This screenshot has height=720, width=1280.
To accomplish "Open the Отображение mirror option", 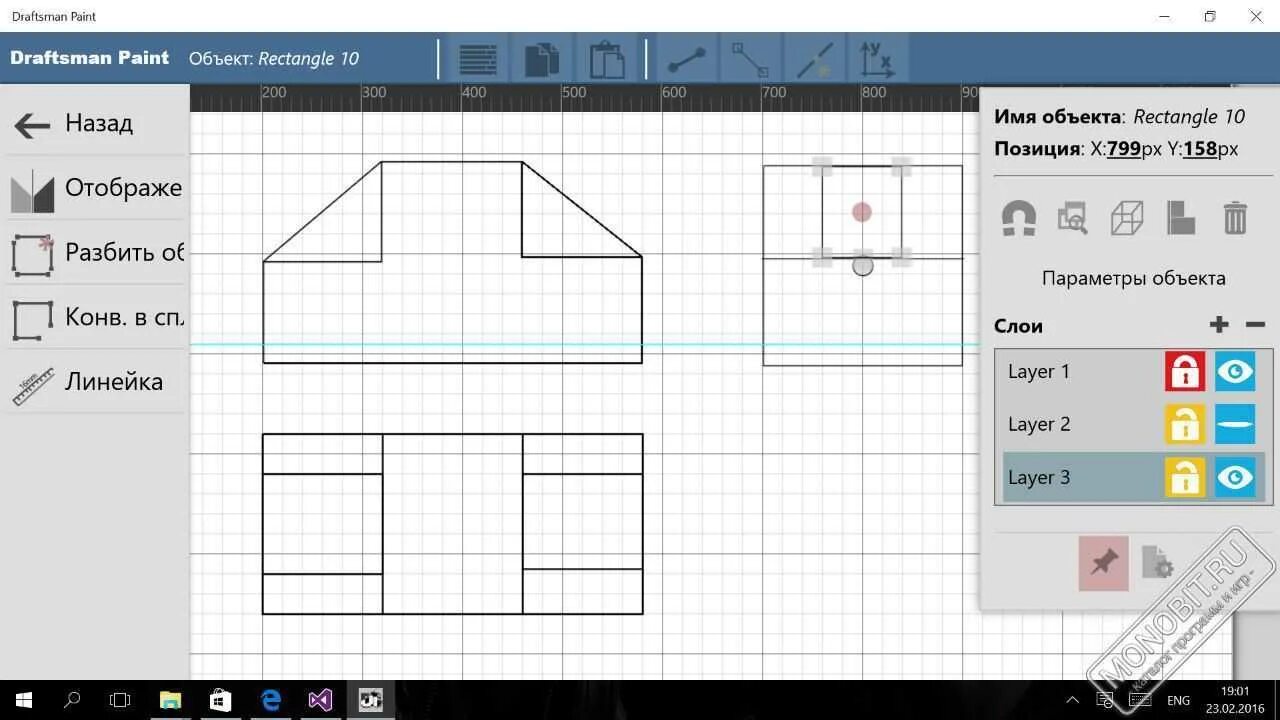I will 97,188.
